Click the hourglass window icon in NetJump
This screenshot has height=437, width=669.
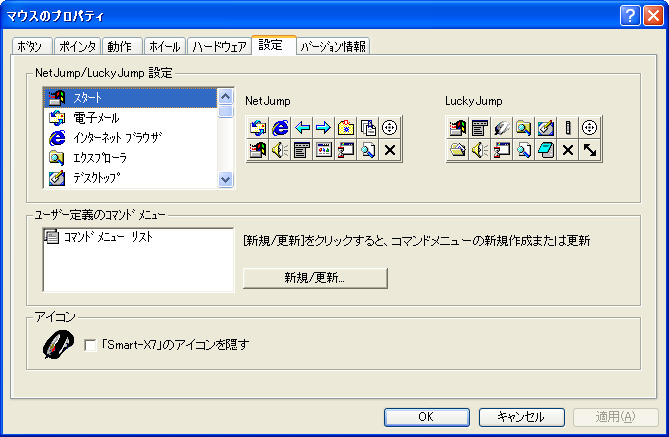346,150
